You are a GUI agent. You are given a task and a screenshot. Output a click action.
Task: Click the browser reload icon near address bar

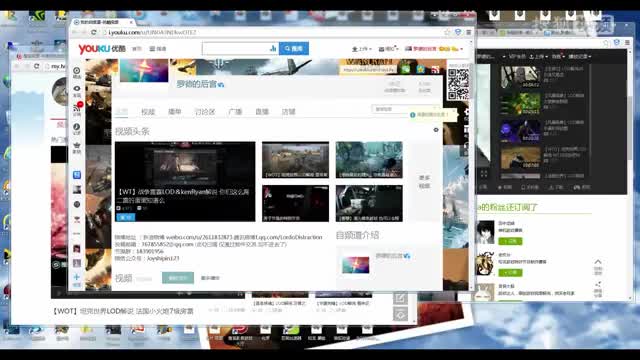pyautogui.click(x=93, y=32)
